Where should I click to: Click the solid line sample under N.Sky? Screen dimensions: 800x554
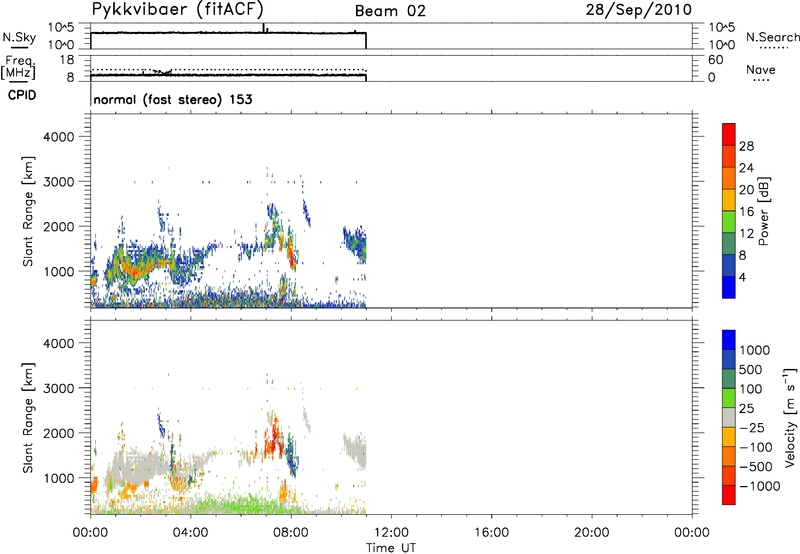pyautogui.click(x=19, y=48)
